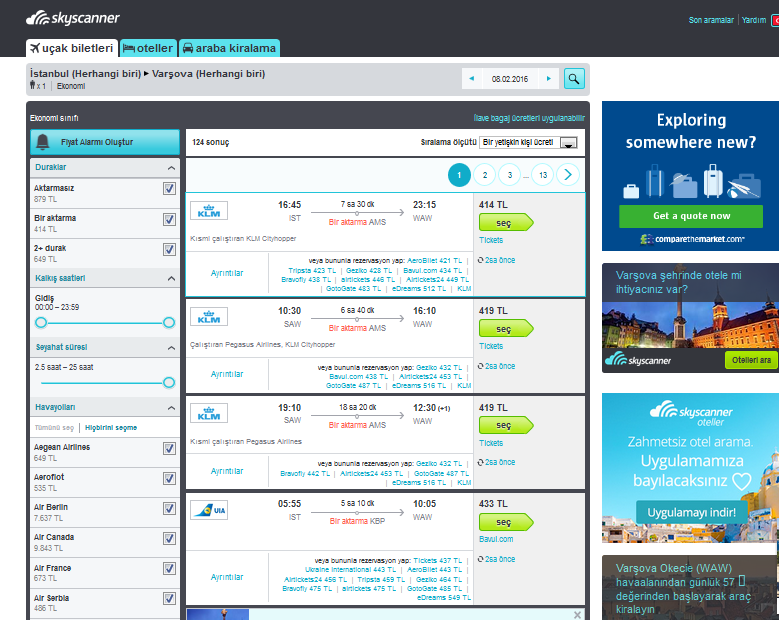Click the left Gidiş time slider handle
The image size is (779, 620).
(x=41, y=323)
